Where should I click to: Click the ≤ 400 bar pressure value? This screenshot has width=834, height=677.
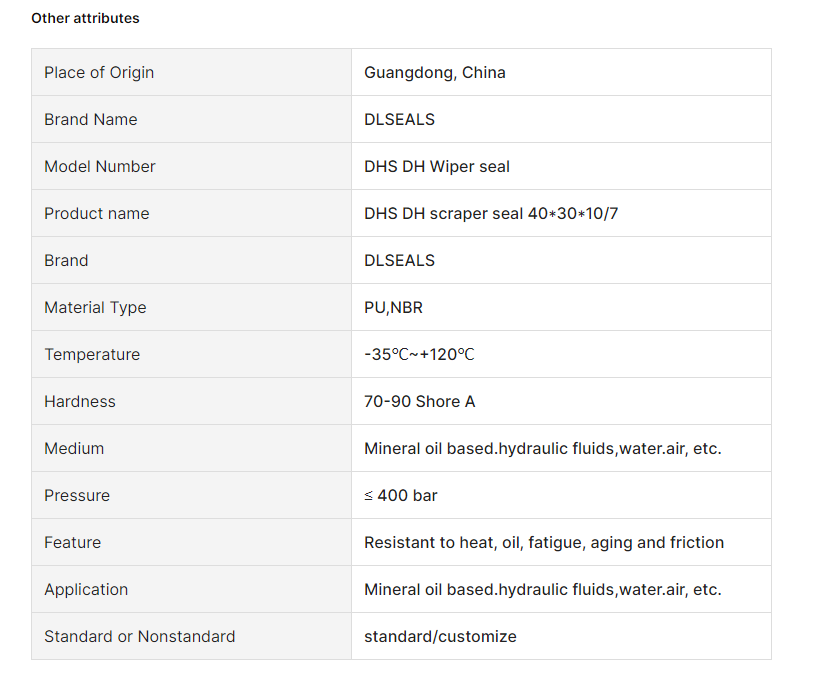[401, 495]
